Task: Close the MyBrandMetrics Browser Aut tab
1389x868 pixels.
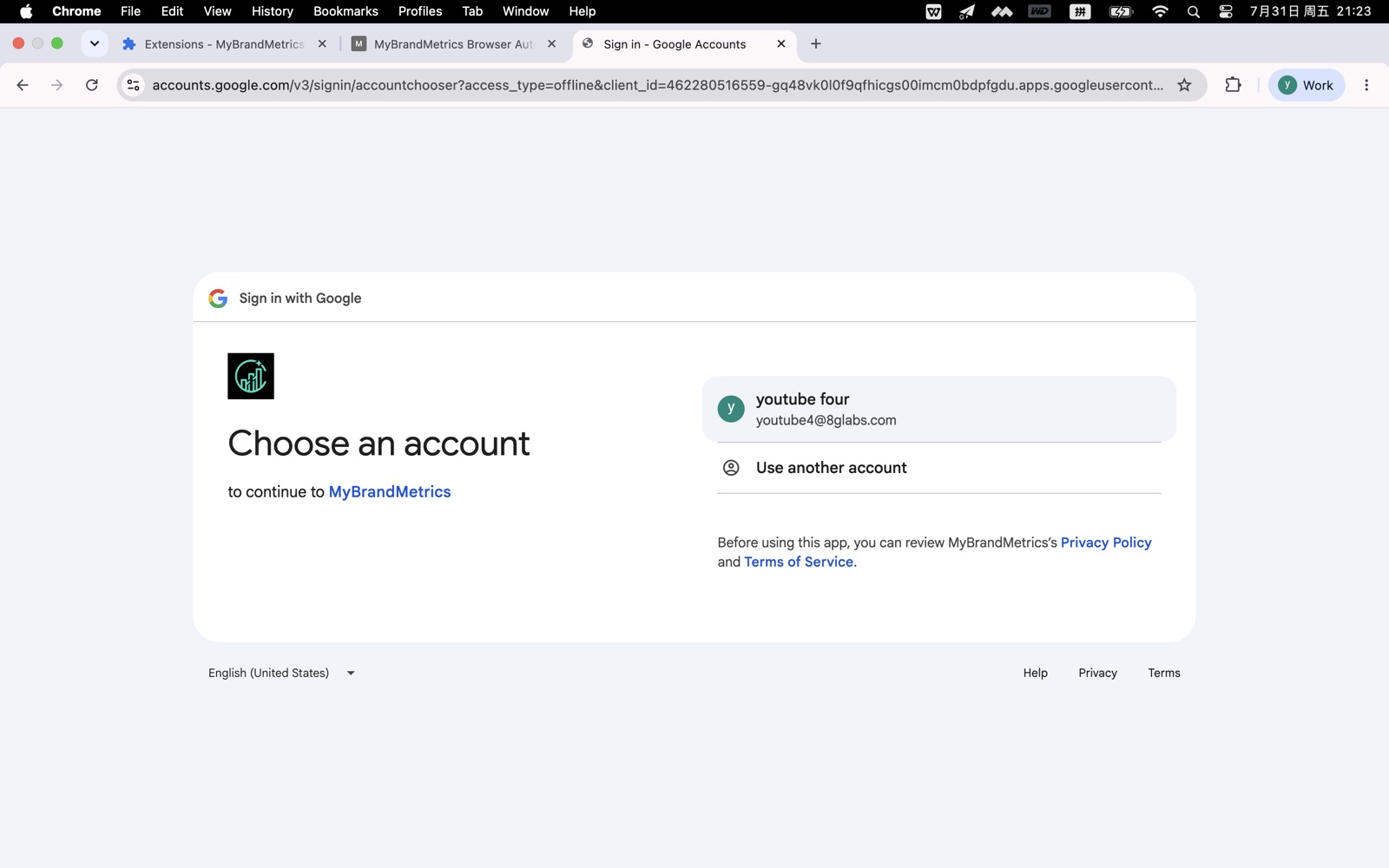Action: click(552, 44)
